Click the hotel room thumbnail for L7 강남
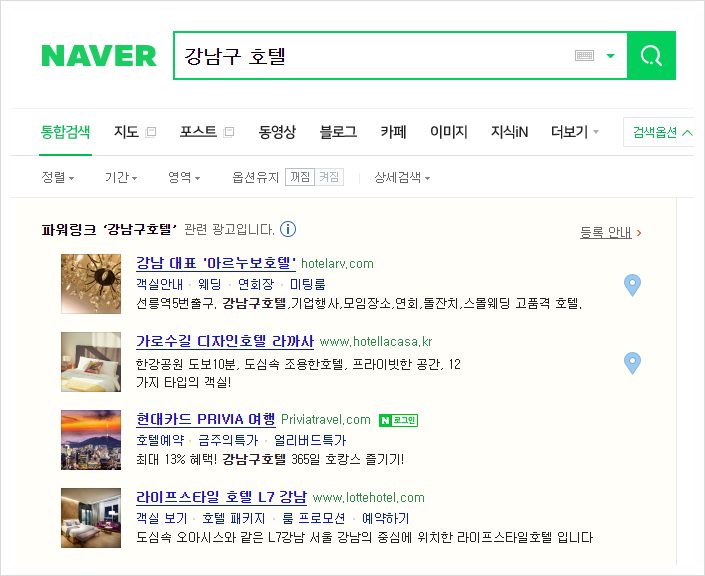This screenshot has width=705, height=576. pyautogui.click(x=91, y=518)
